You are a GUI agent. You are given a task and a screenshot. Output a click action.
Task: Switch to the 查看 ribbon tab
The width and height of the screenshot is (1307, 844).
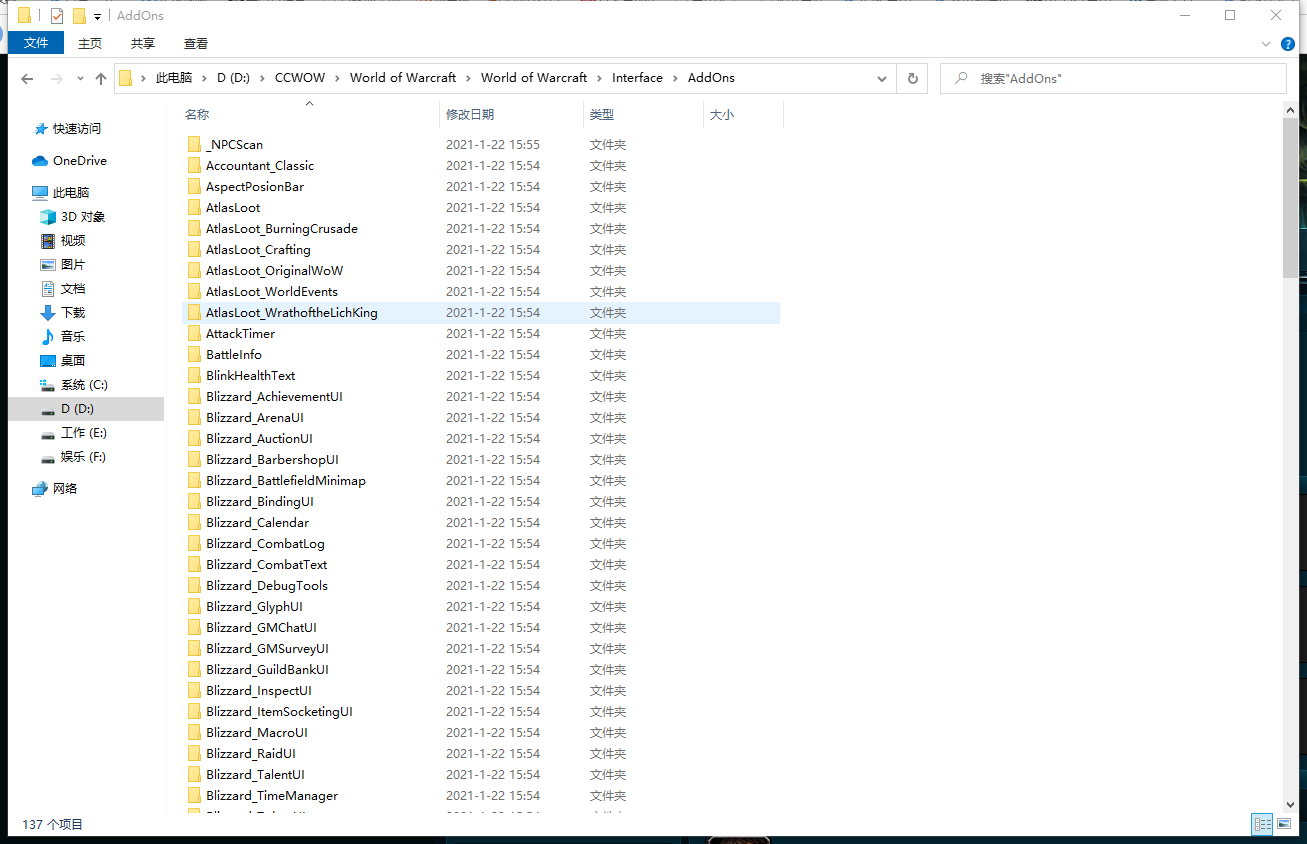point(196,43)
